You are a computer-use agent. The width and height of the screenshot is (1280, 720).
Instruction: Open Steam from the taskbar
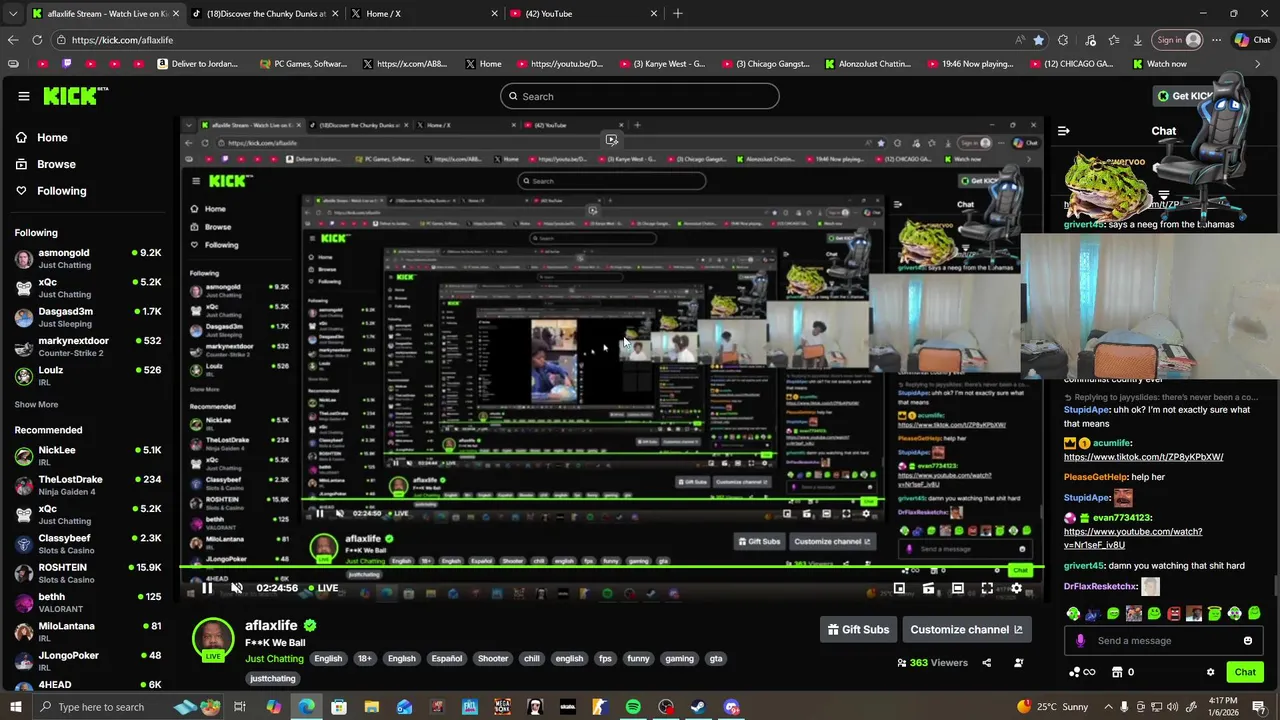pyautogui.click(x=699, y=707)
